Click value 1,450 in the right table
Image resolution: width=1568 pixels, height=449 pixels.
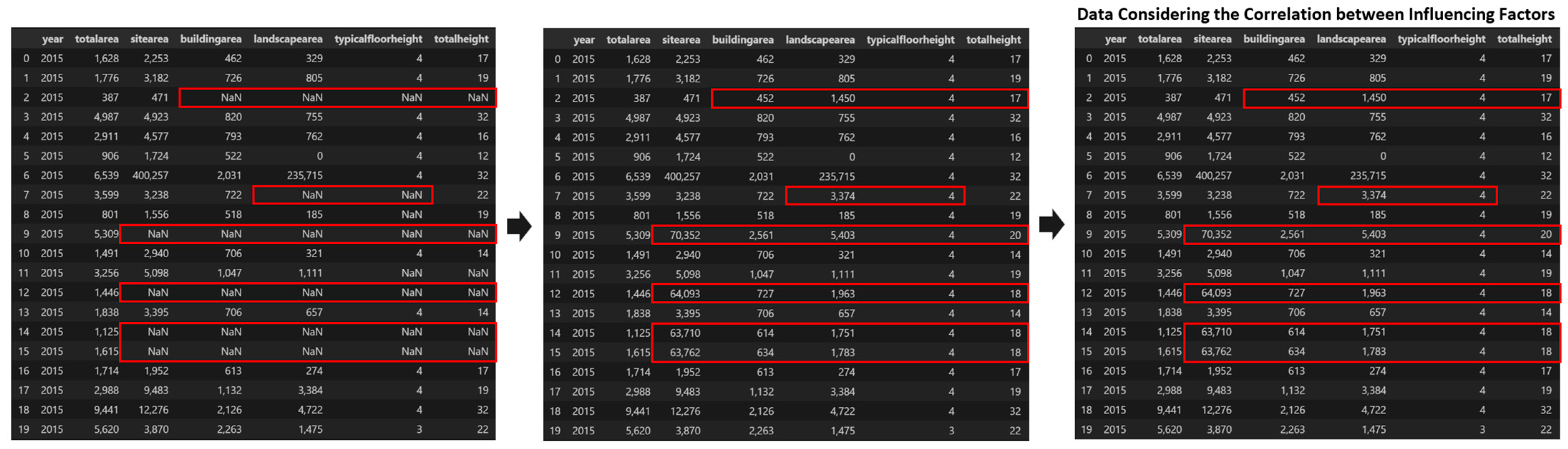click(x=1373, y=97)
